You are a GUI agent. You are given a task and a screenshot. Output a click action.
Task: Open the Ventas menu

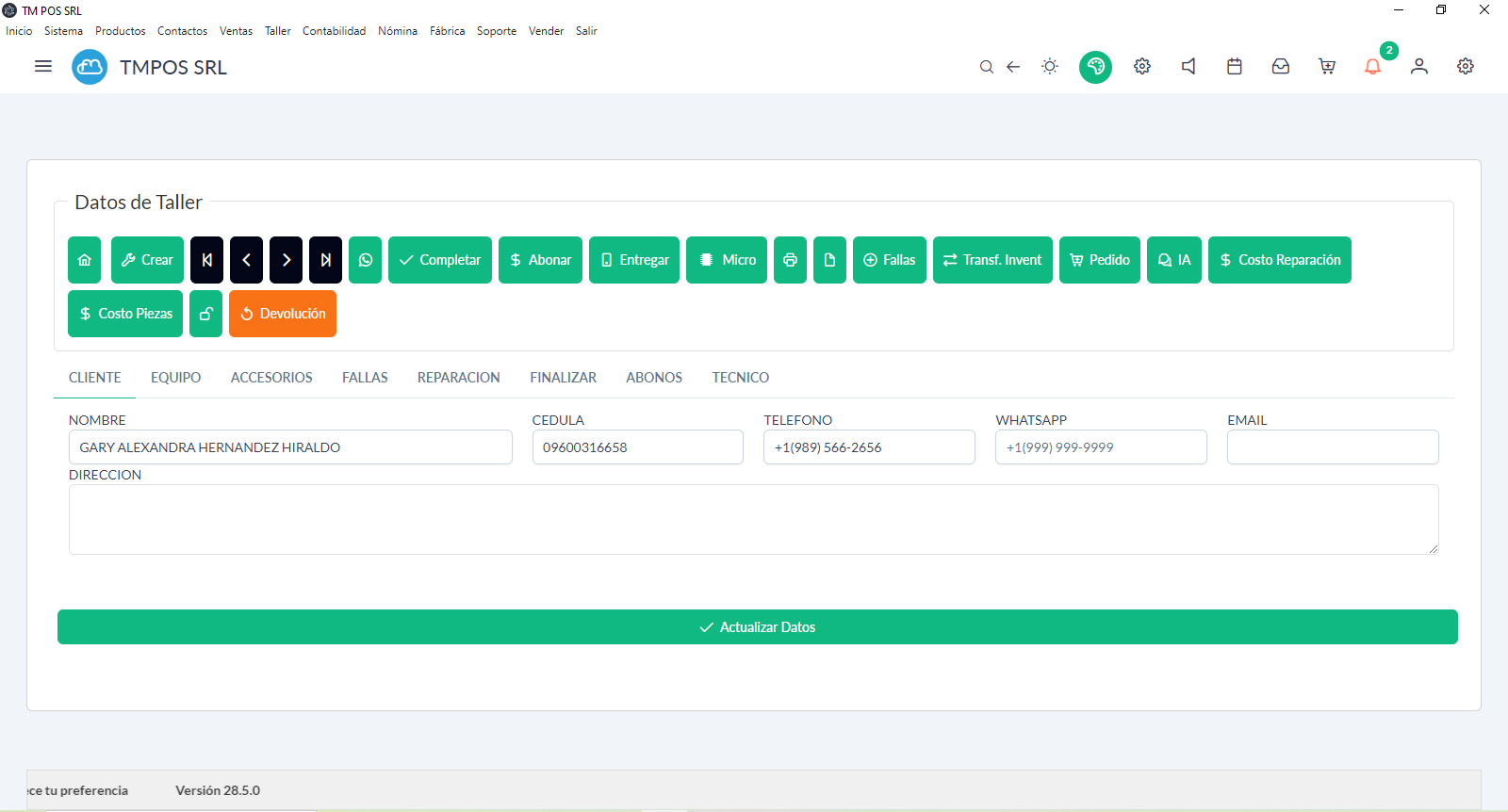[236, 31]
